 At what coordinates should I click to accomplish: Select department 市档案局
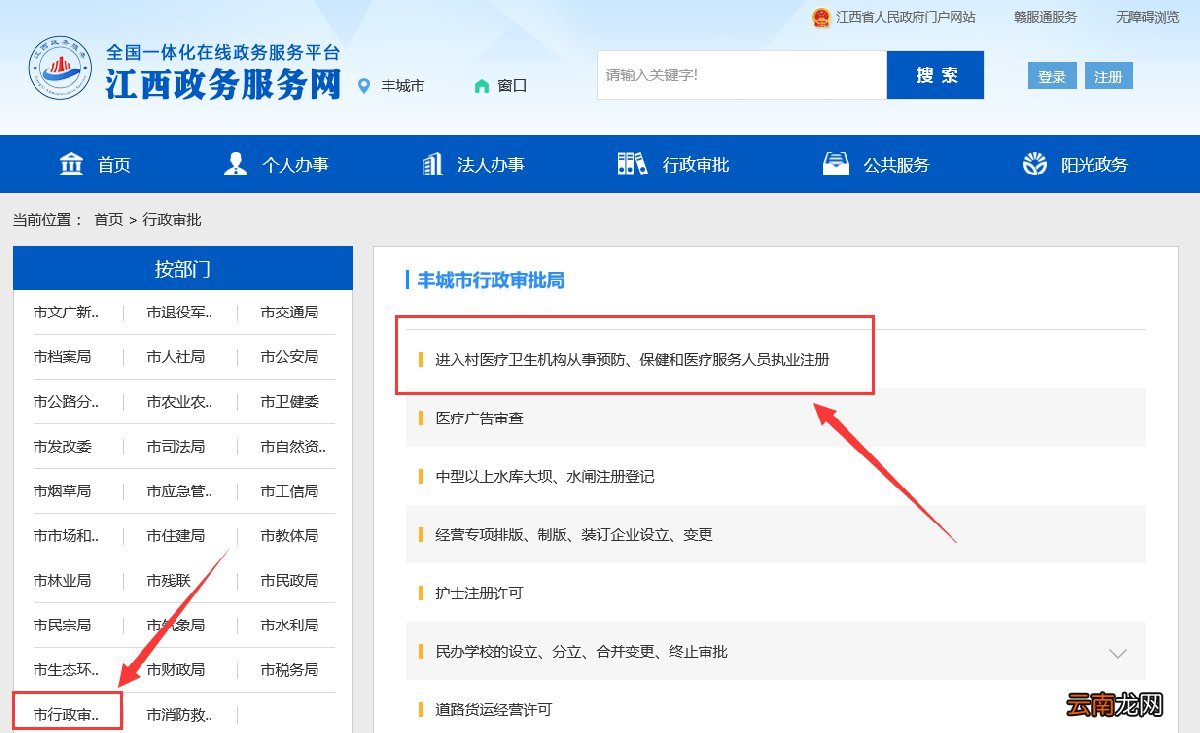click(62, 357)
